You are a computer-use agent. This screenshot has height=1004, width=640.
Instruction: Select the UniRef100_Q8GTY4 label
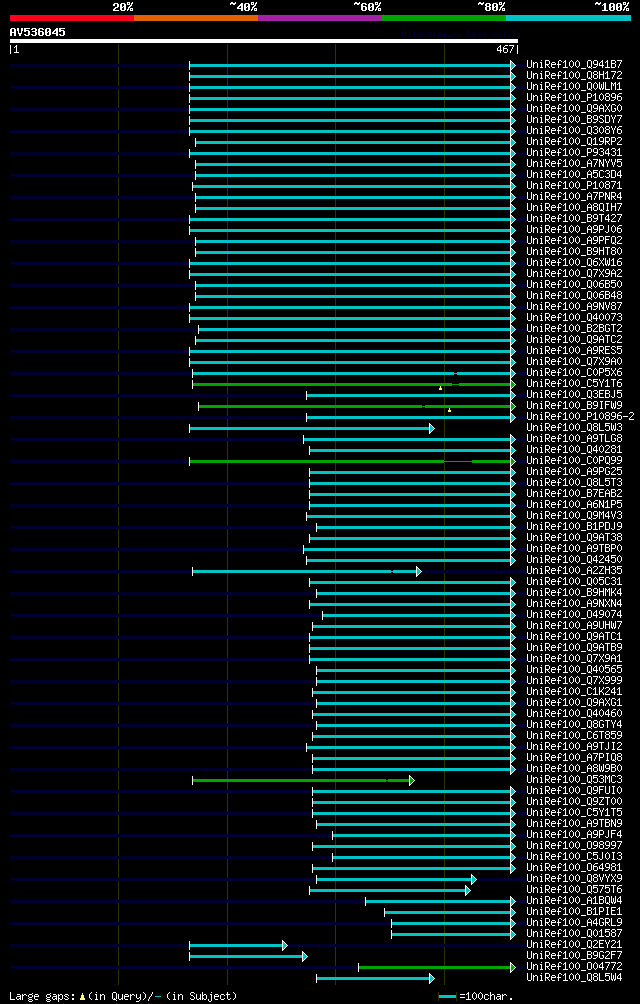pos(574,724)
